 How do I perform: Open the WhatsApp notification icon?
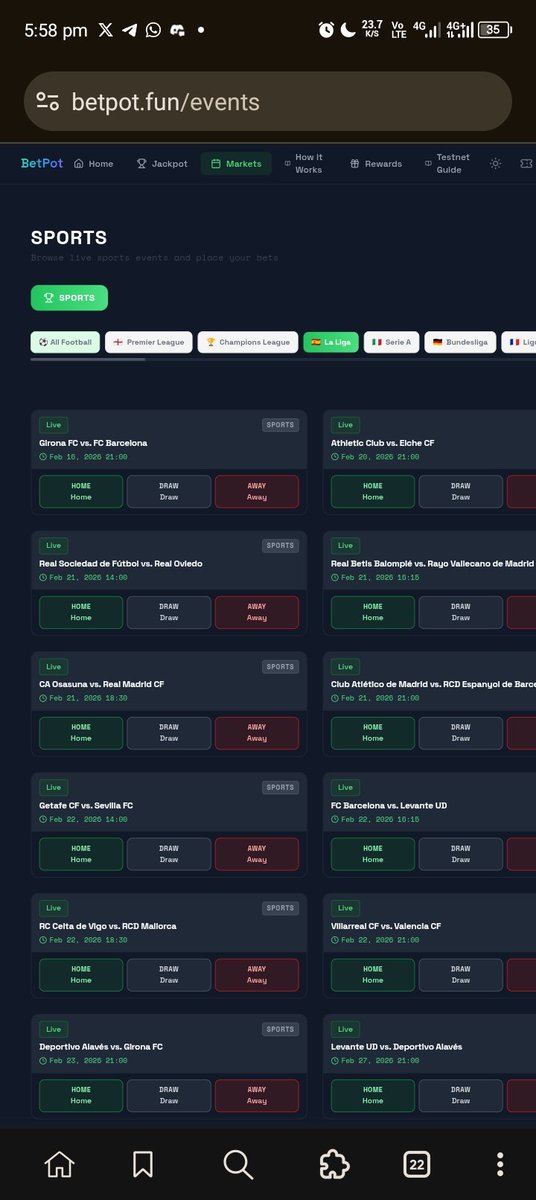point(153,30)
